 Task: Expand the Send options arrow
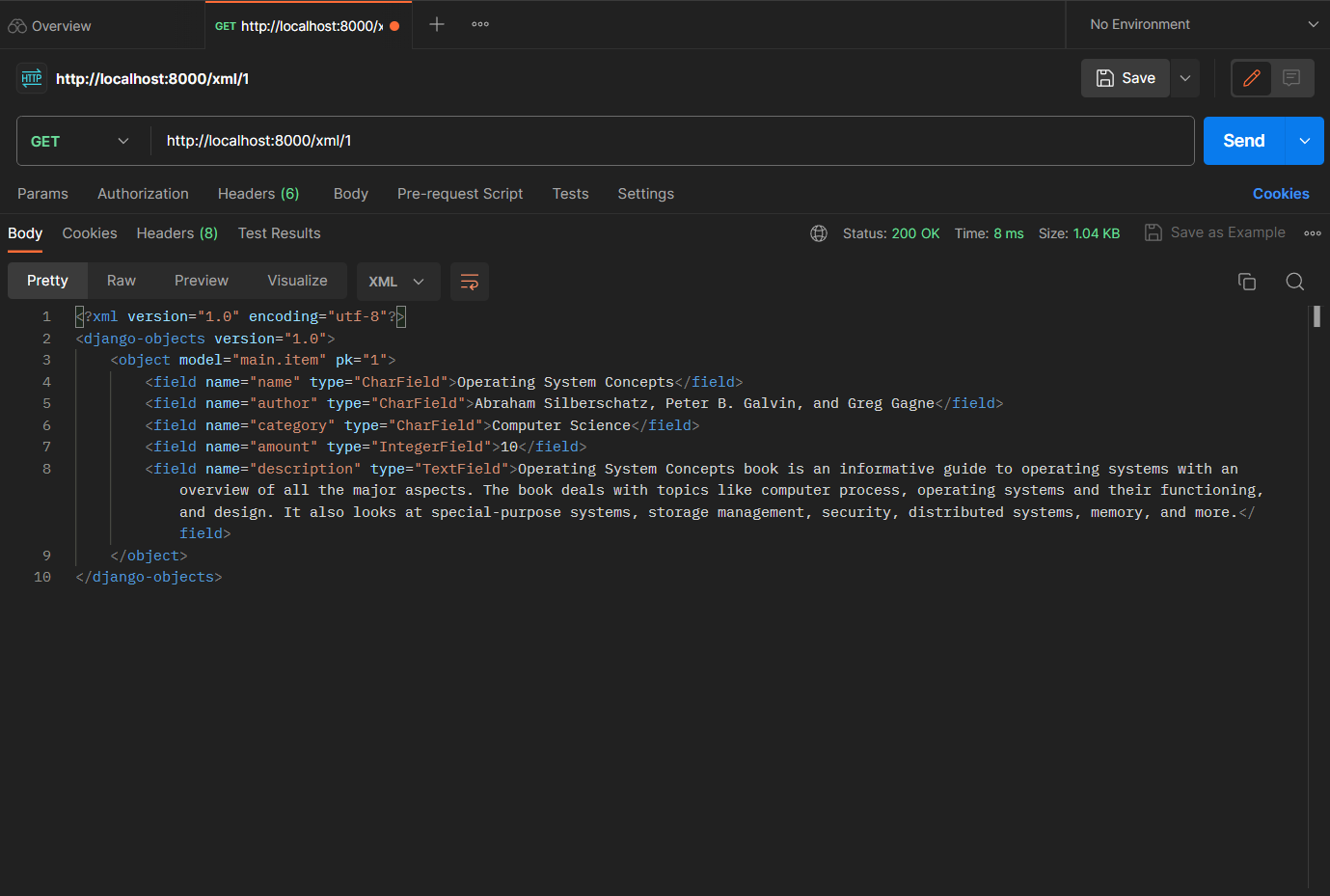(x=1305, y=141)
